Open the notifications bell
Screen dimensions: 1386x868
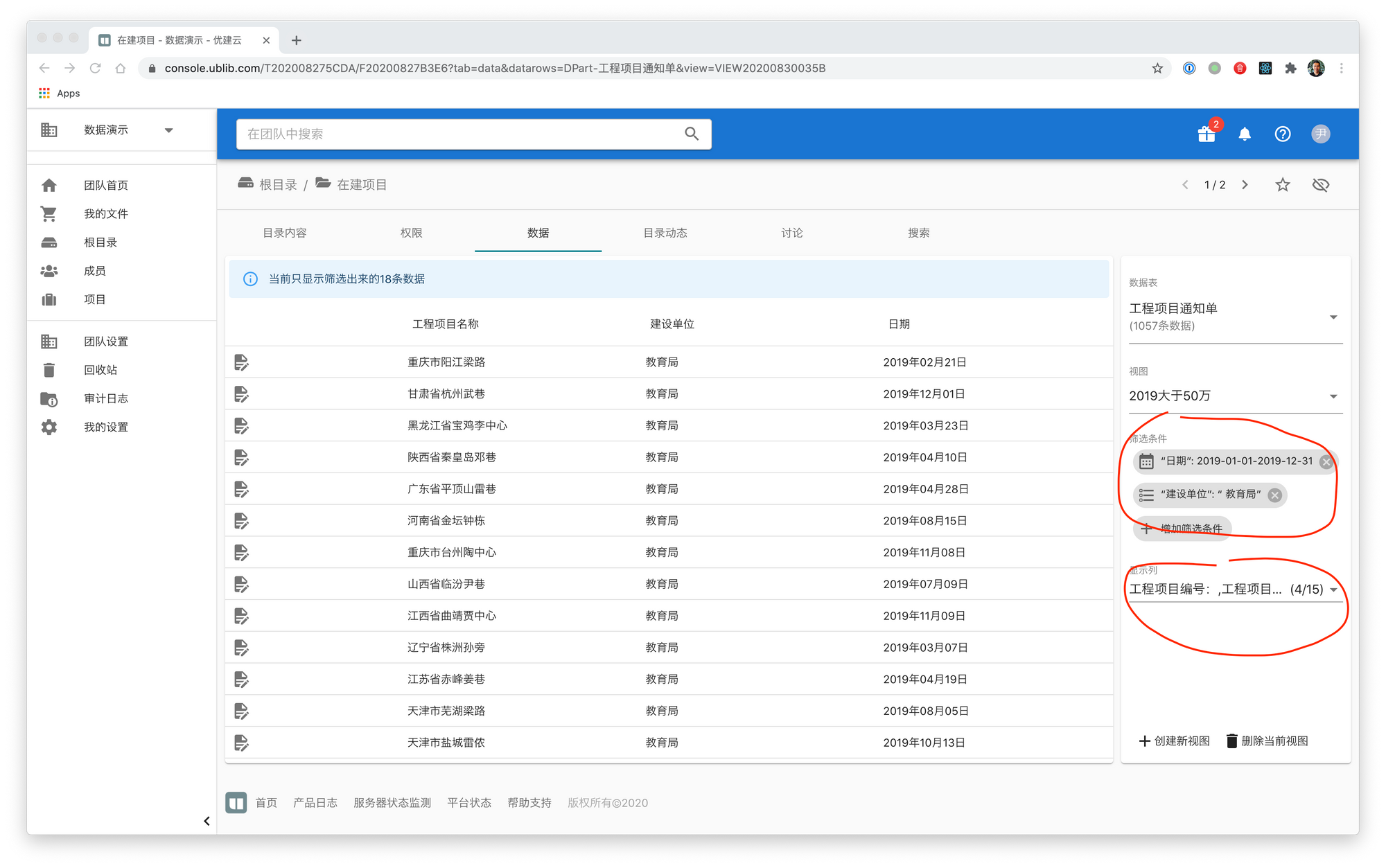pos(1245,134)
